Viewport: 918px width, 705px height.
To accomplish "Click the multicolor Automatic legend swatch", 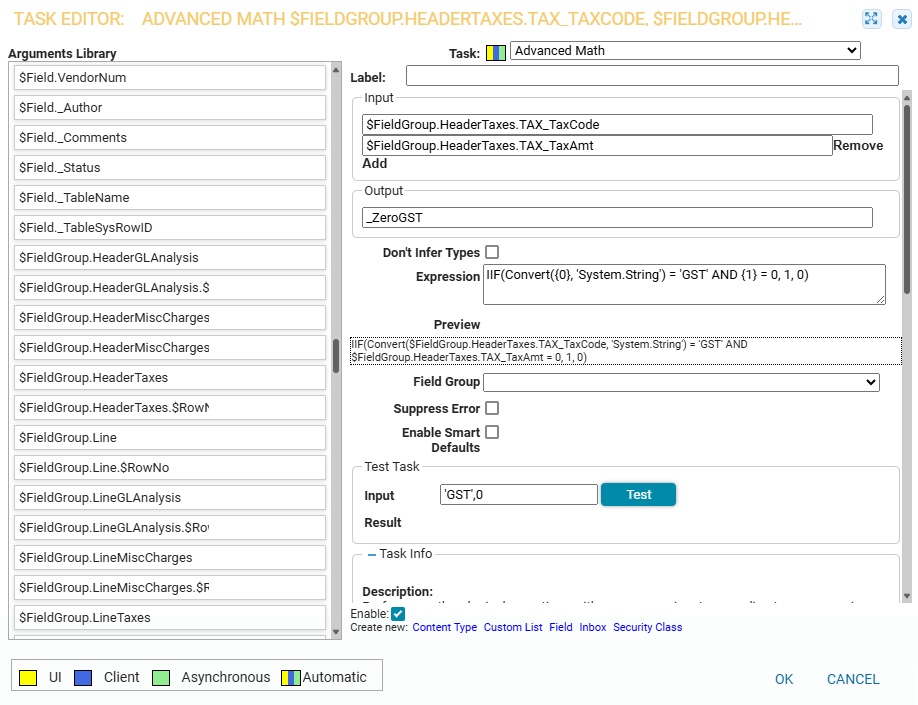I will 291,677.
